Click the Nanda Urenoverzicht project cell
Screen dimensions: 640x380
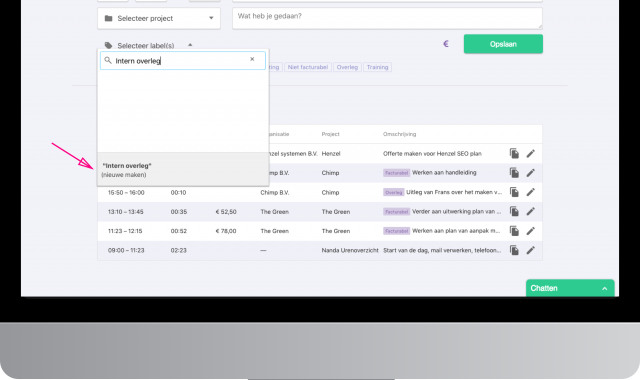(350, 250)
